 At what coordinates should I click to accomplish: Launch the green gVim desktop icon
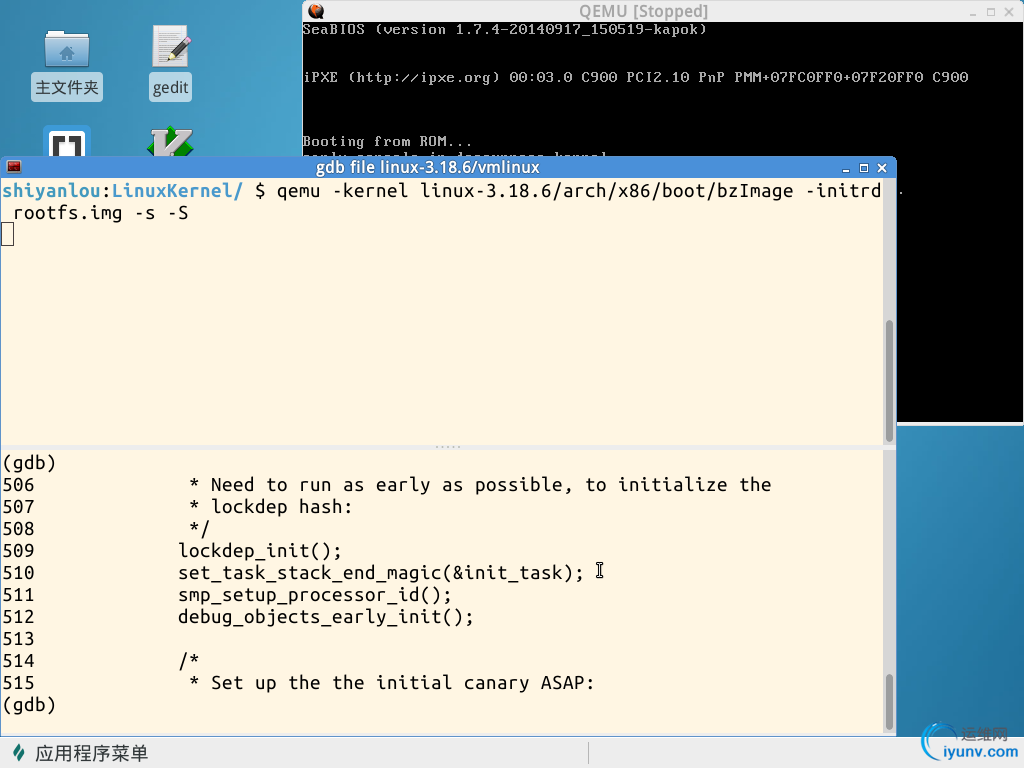tap(170, 142)
